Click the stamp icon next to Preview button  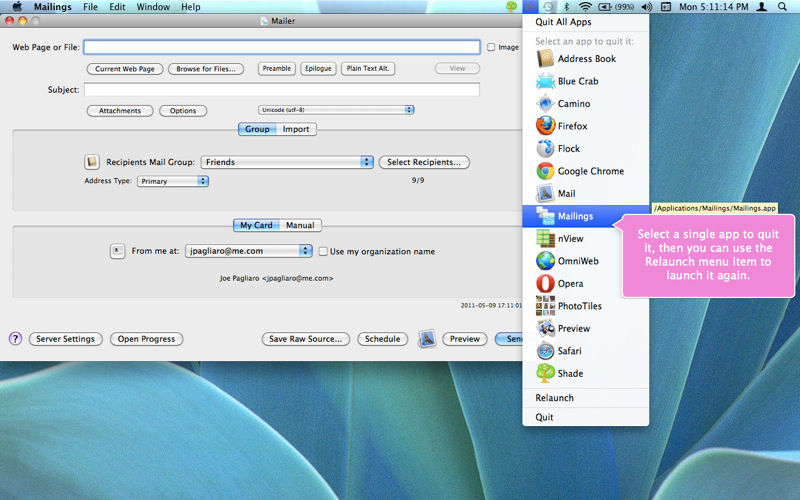[427, 339]
